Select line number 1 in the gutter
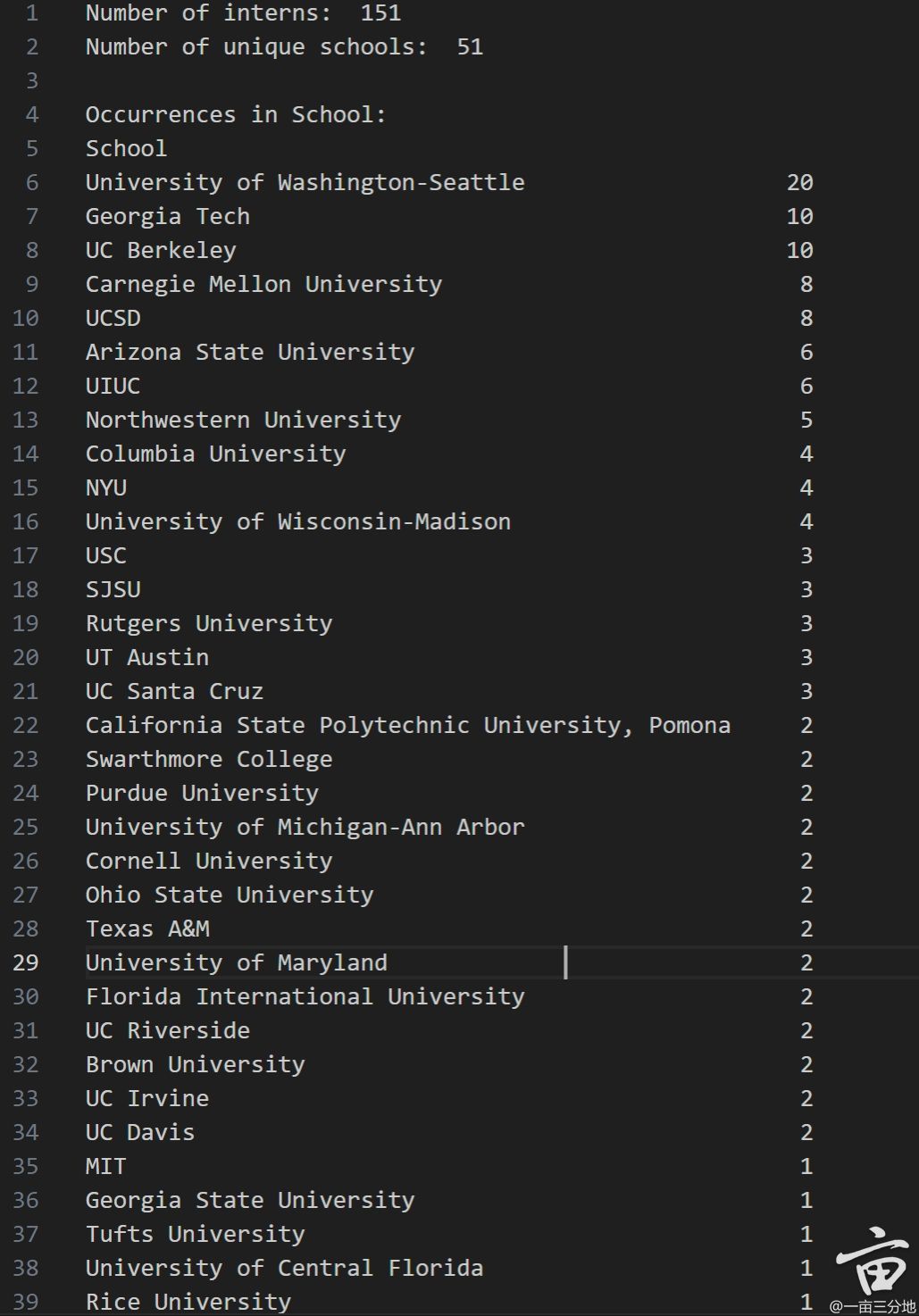 (x=32, y=12)
